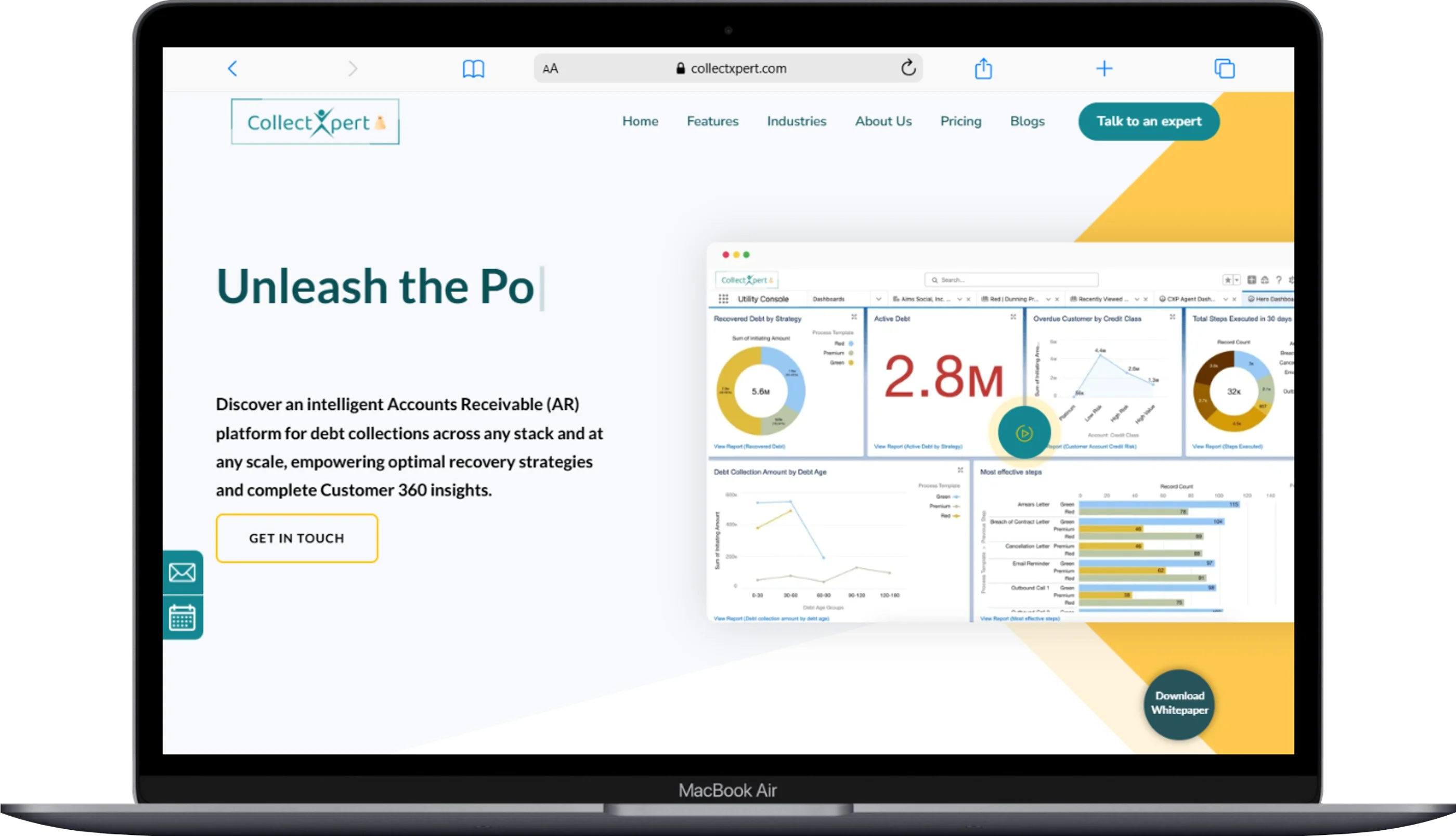Expand the Dashboards navigation dropdown
Screen dimensions: 1456x836
(878, 299)
